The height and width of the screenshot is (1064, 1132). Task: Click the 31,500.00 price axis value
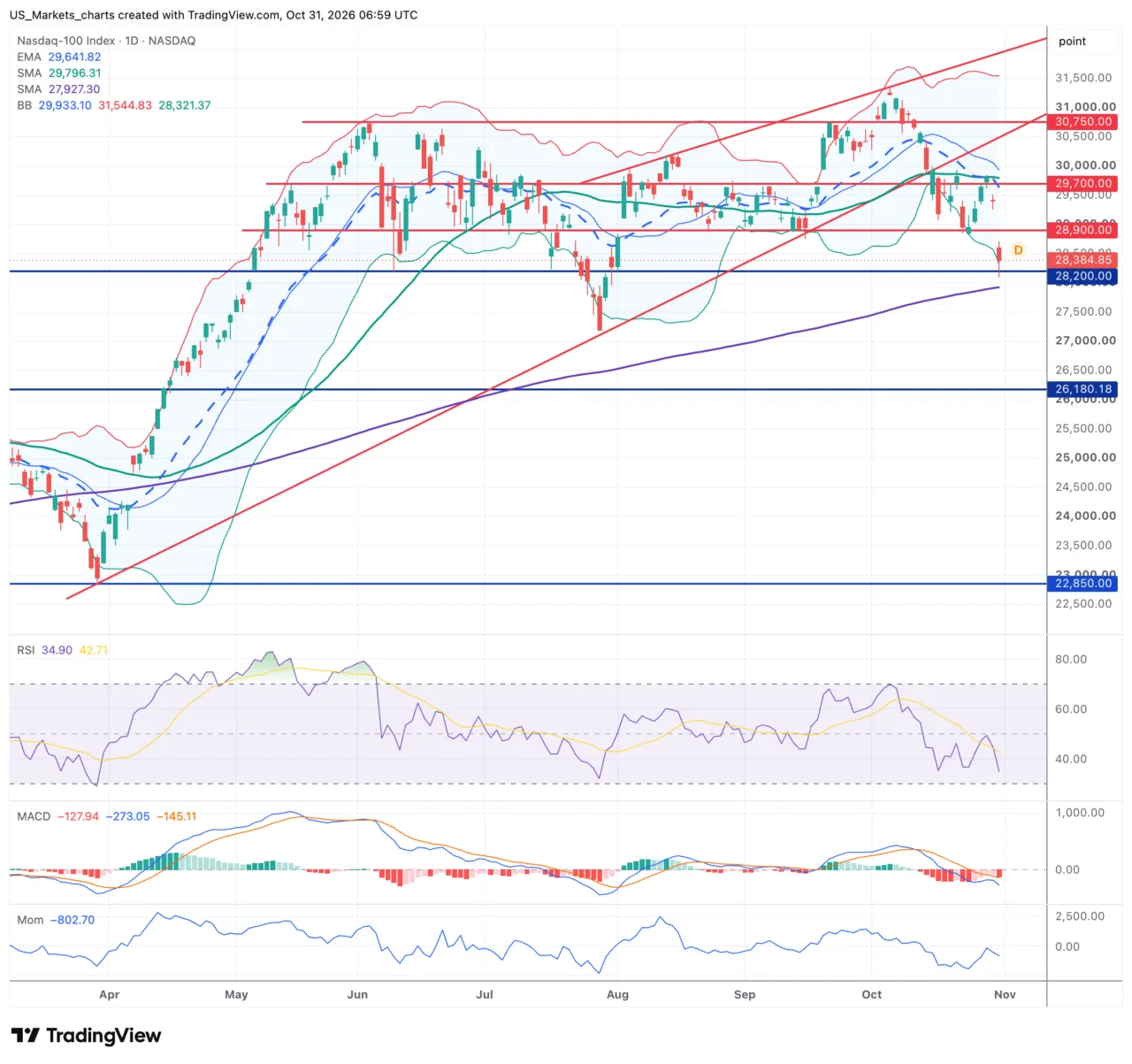[1083, 78]
